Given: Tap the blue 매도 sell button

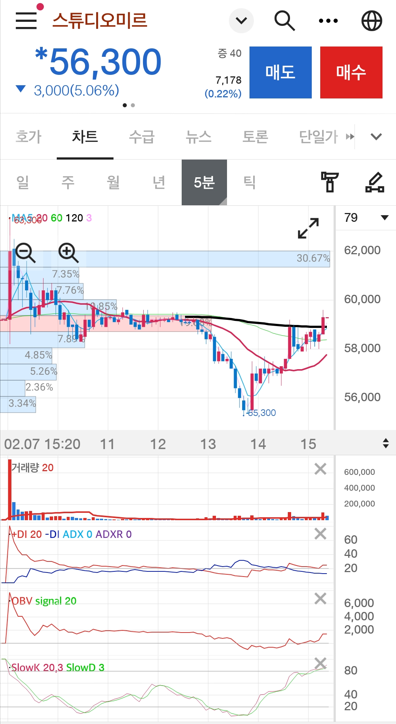Looking at the screenshot, I should pyautogui.click(x=281, y=72).
